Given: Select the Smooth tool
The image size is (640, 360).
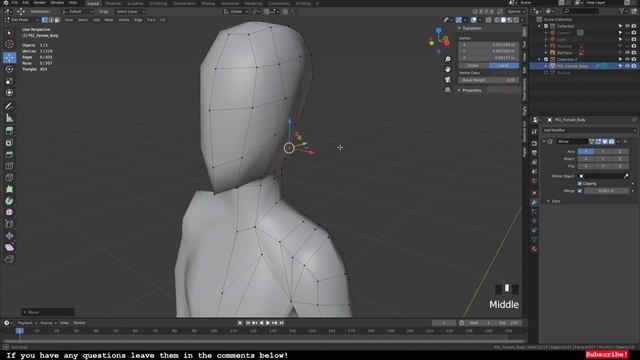Looking at the screenshot, I should coord(9,212).
